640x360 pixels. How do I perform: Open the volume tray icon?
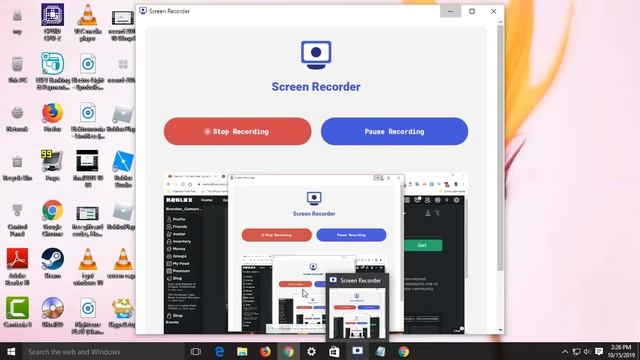587,351
